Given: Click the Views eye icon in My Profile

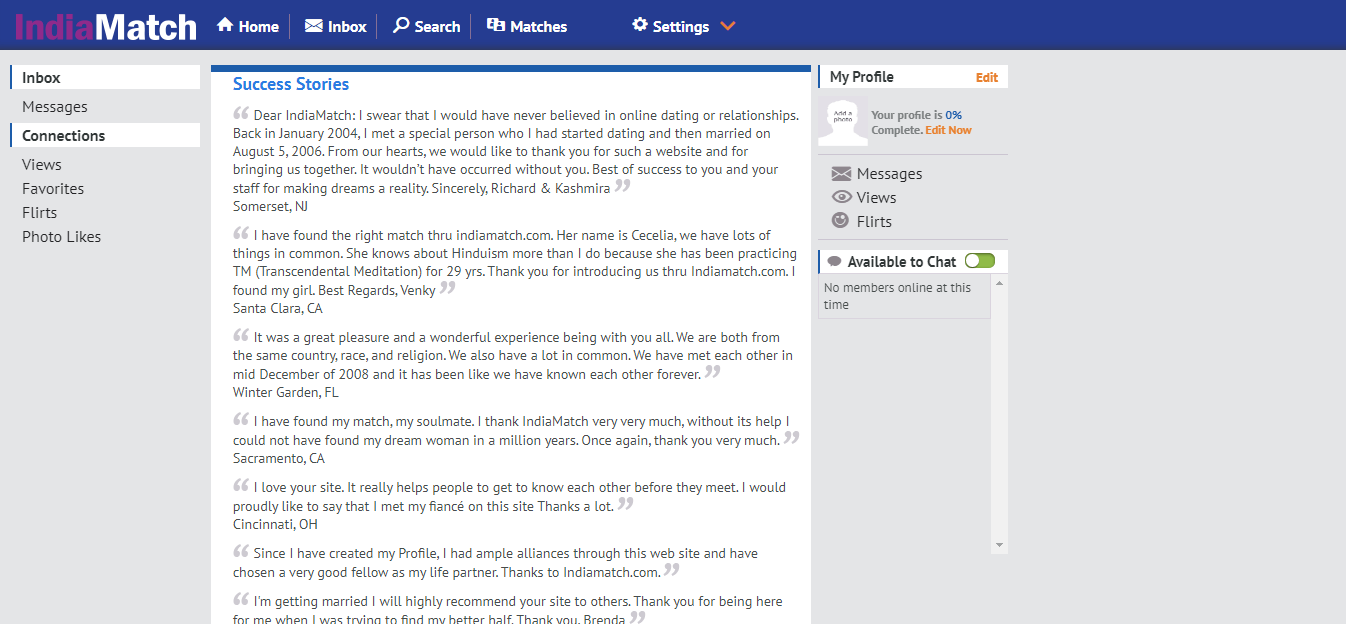Looking at the screenshot, I should pos(841,197).
